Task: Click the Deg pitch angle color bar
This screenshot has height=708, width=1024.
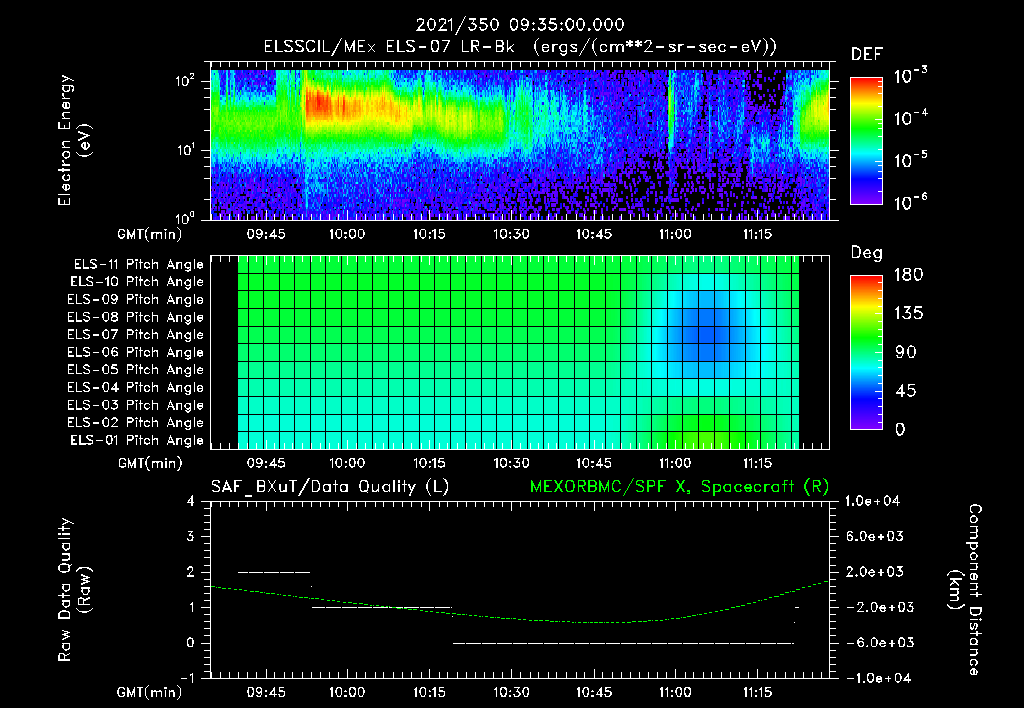Action: (866, 352)
